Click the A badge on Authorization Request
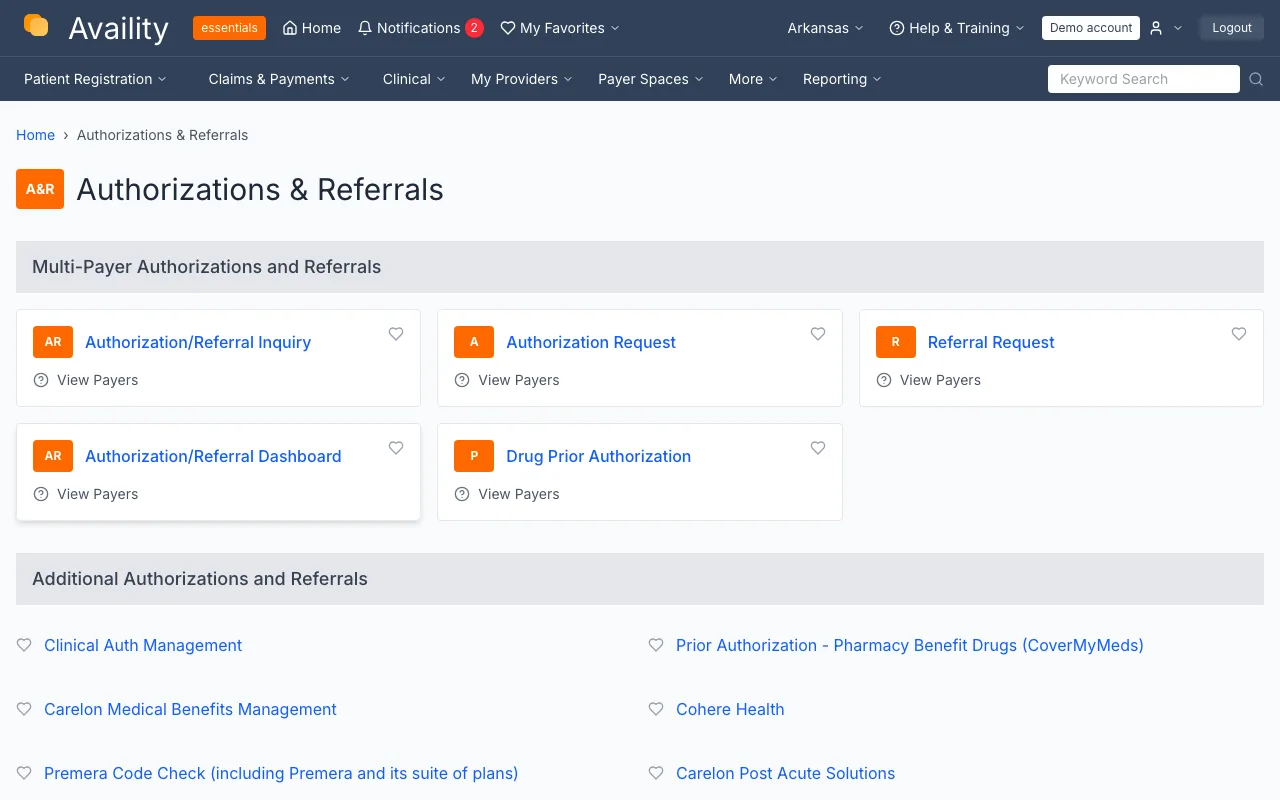 (474, 342)
